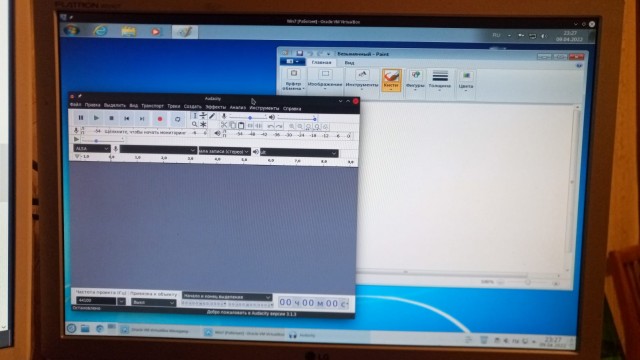Open the recording device dropdown
The height and width of the screenshot is (360, 640).
point(158,150)
